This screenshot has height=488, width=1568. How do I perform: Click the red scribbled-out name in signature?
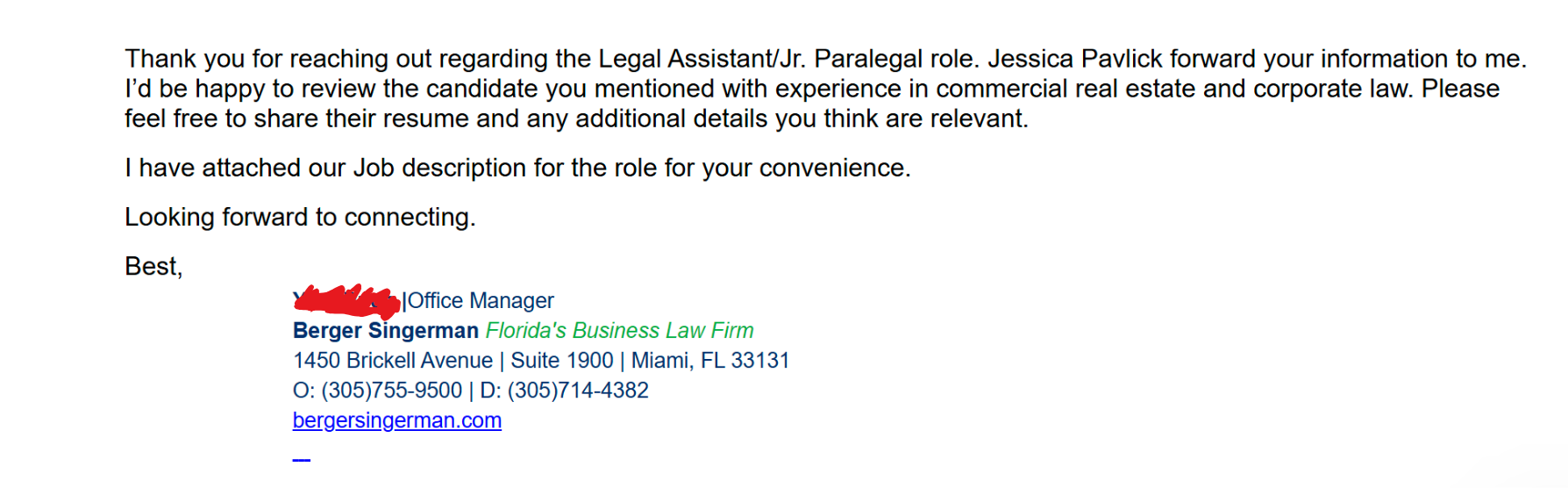click(x=346, y=300)
